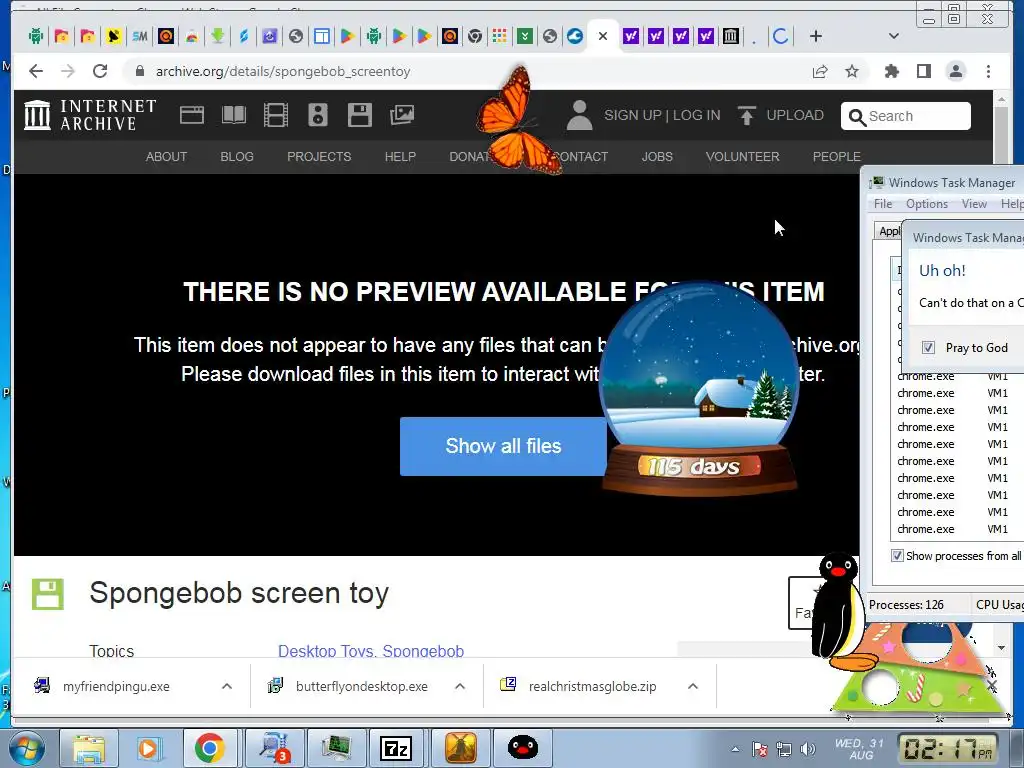Toggle the Pray to God checkbox

[928, 347]
